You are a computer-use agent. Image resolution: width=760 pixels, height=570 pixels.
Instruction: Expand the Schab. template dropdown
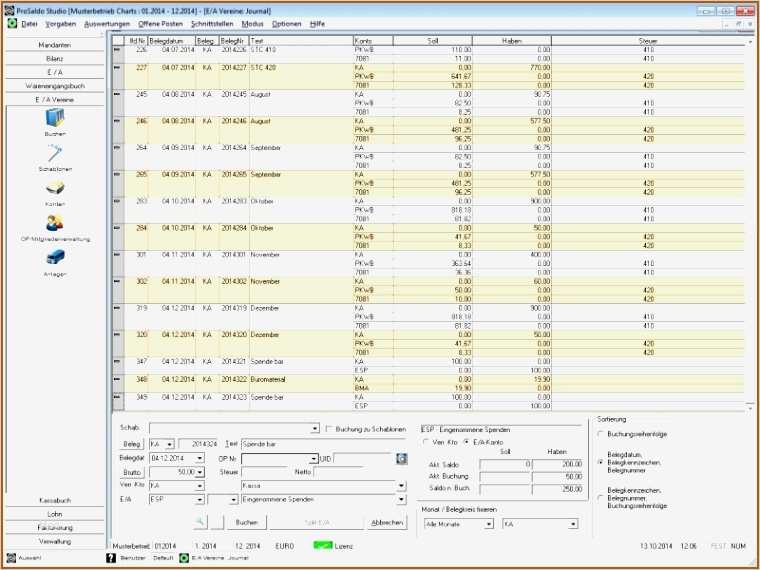[x=315, y=429]
